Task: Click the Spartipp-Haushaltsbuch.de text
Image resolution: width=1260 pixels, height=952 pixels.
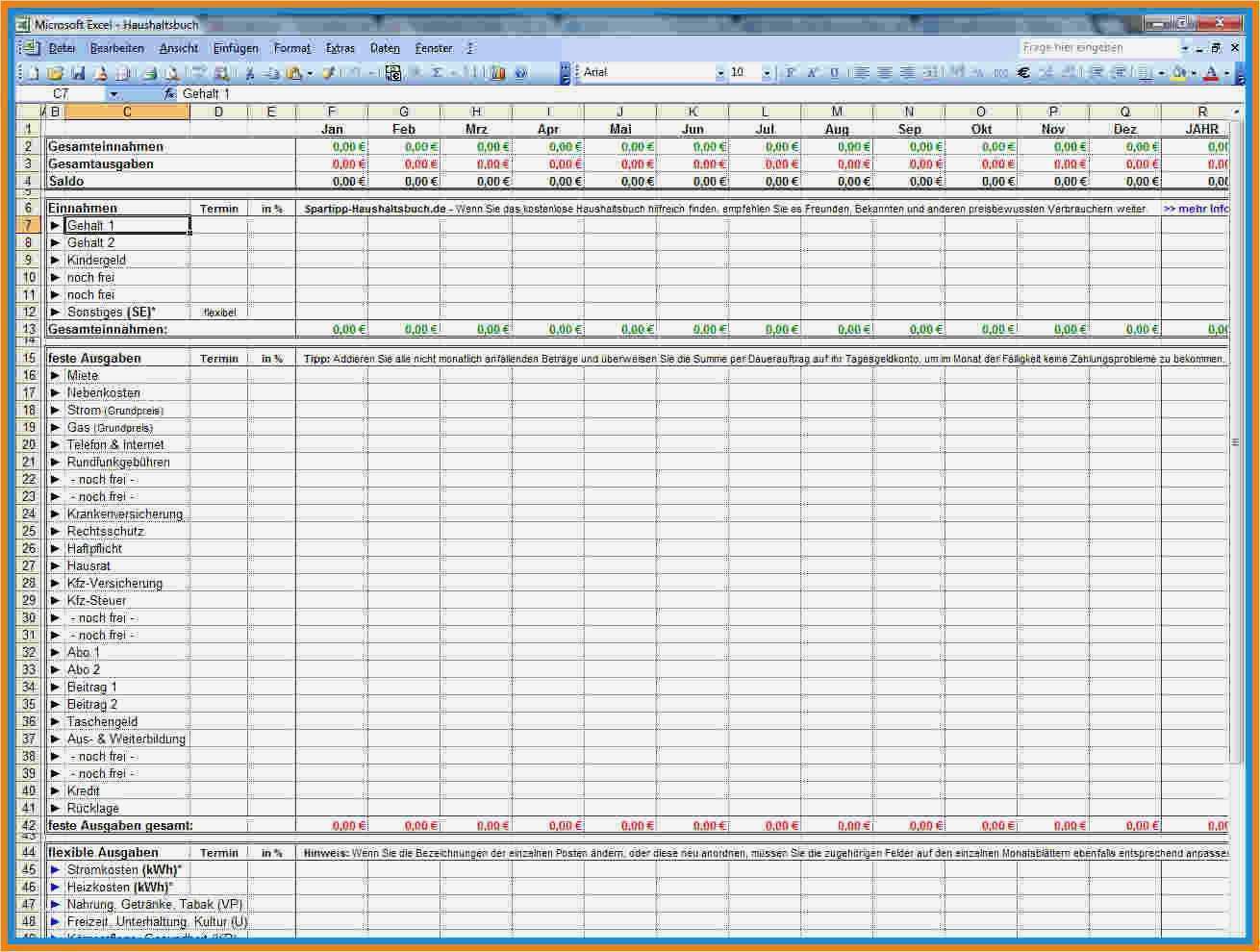Action: 375,209
